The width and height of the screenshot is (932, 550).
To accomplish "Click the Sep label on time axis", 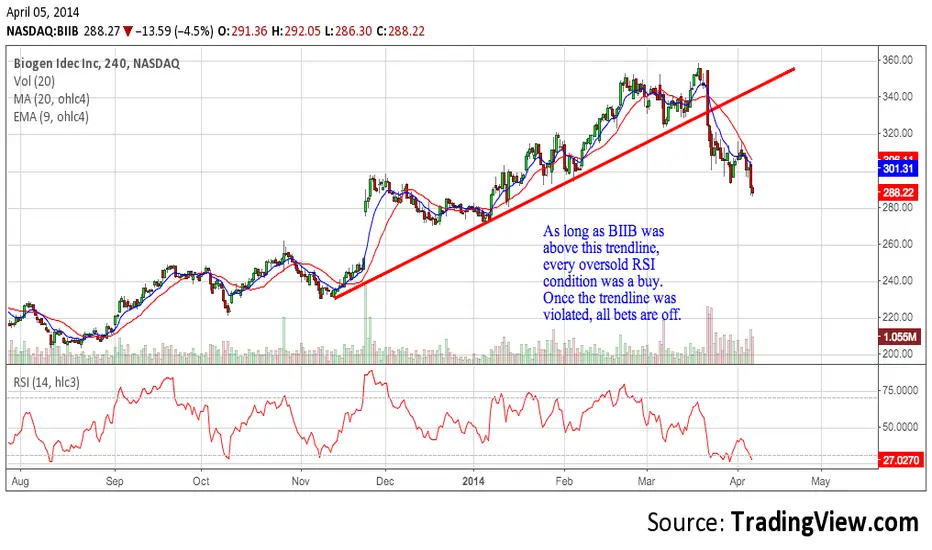I will 114,481.
